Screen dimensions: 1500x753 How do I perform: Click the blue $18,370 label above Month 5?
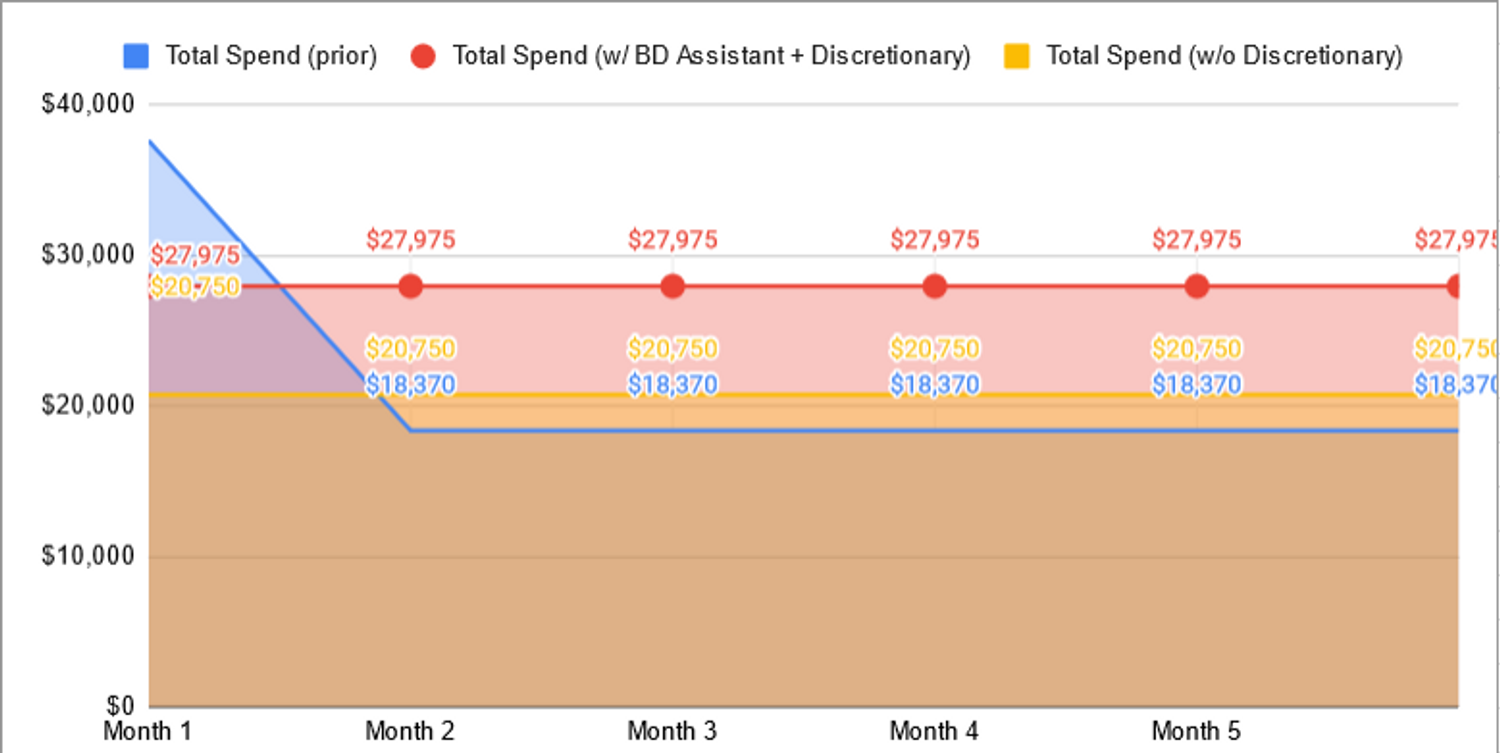click(1197, 384)
